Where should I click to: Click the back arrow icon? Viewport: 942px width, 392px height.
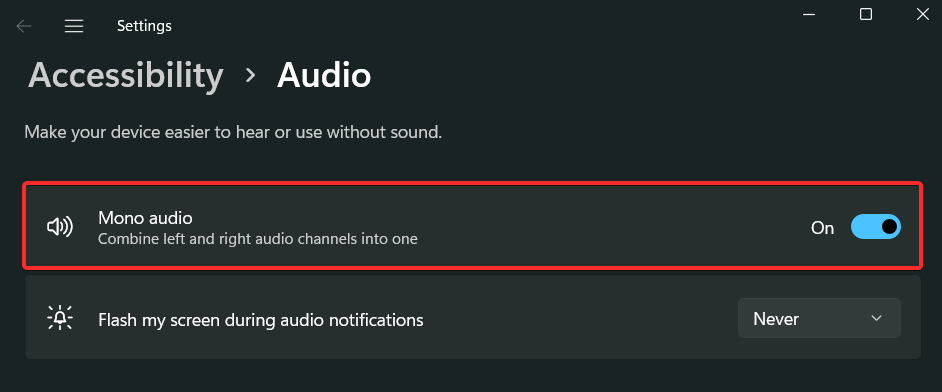[x=23, y=26]
